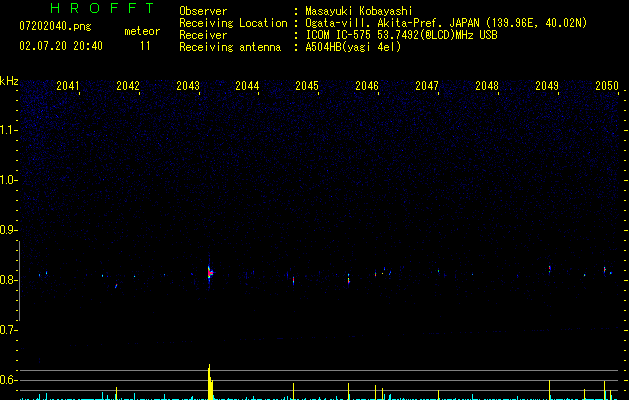This screenshot has height=400, width=629.
Task: Click the 'Observer' field label
Action: click(203, 11)
